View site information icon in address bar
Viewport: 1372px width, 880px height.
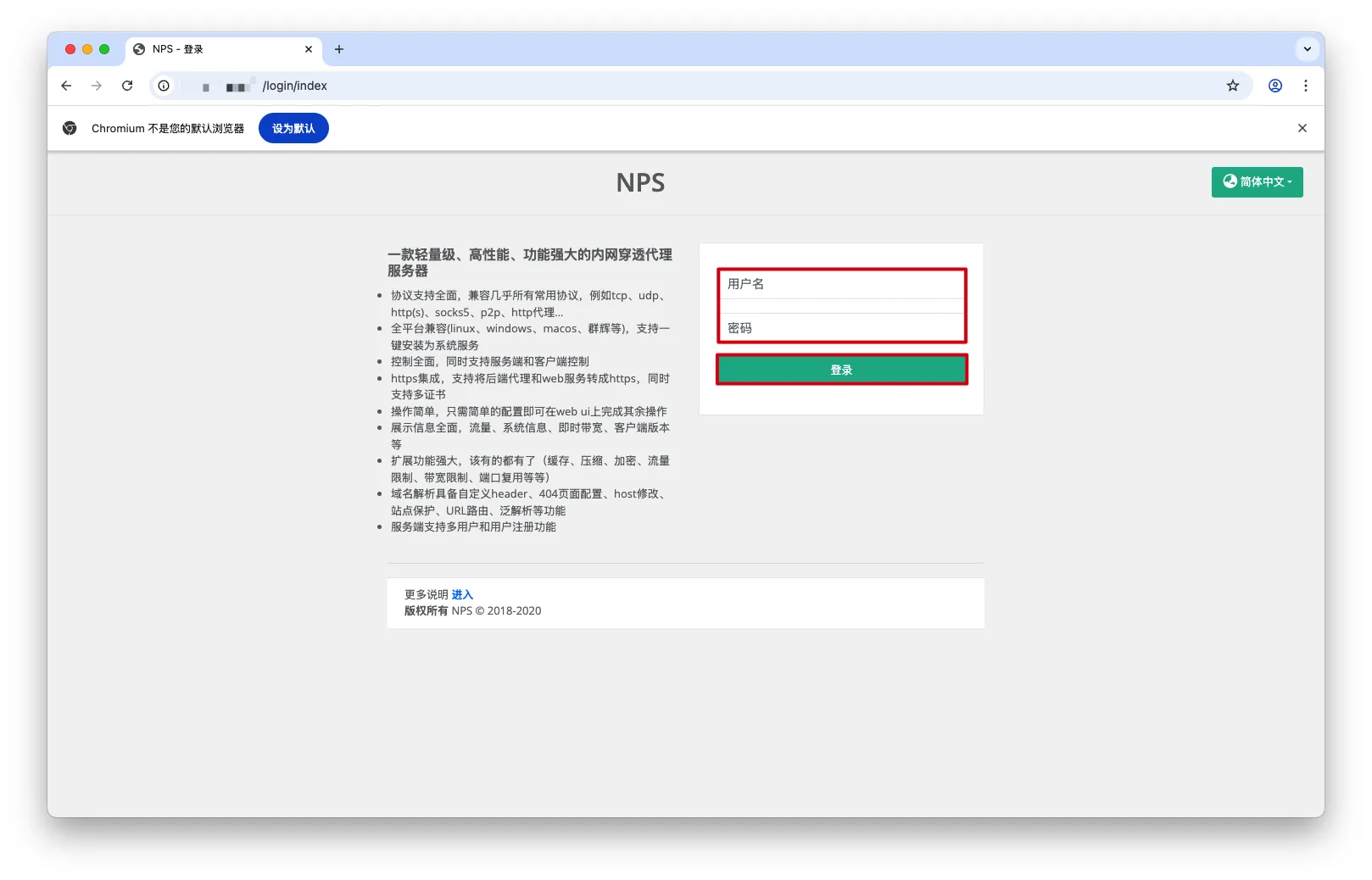pyautogui.click(x=164, y=86)
